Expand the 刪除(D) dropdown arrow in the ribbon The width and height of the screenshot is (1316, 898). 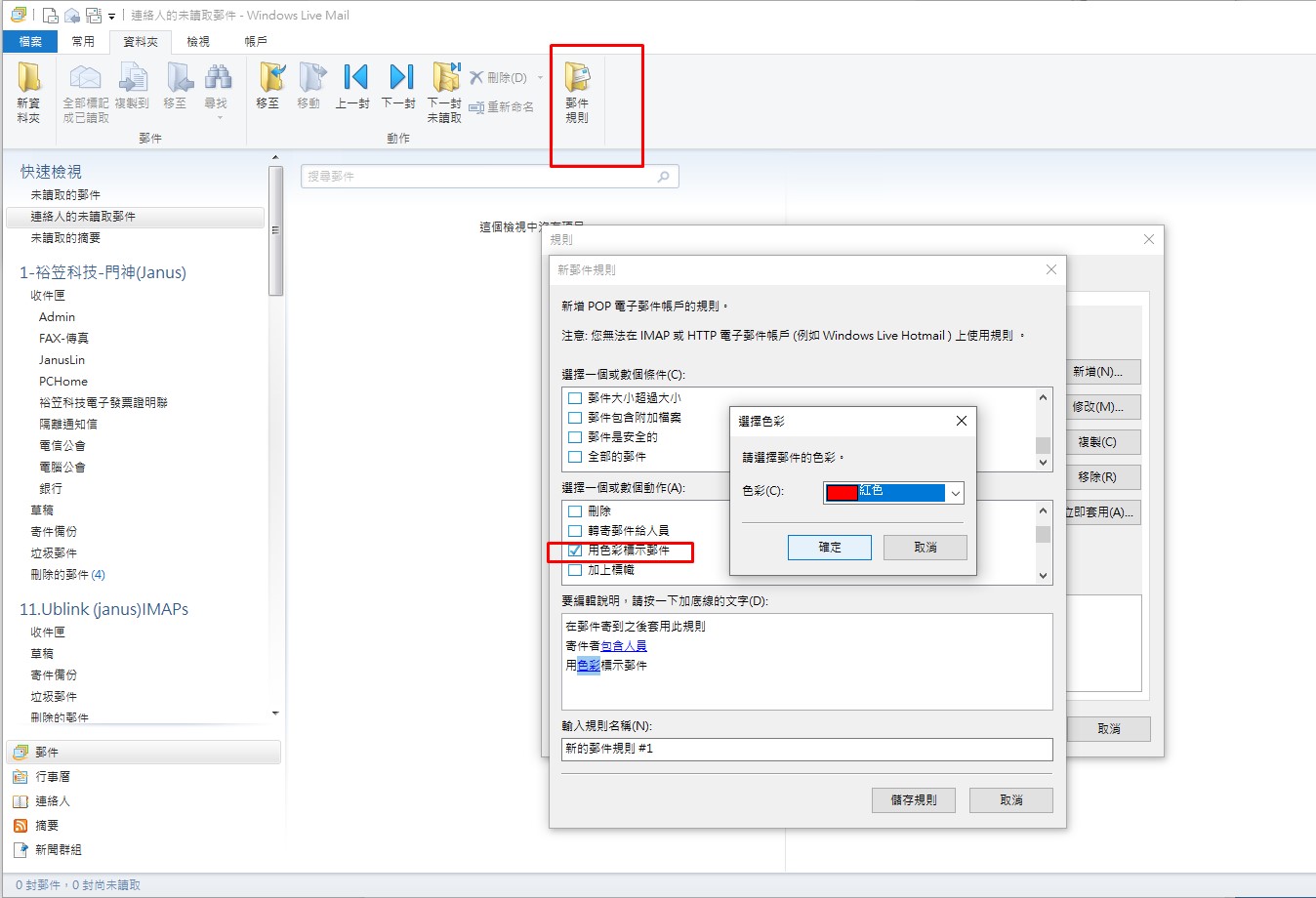pos(540,78)
